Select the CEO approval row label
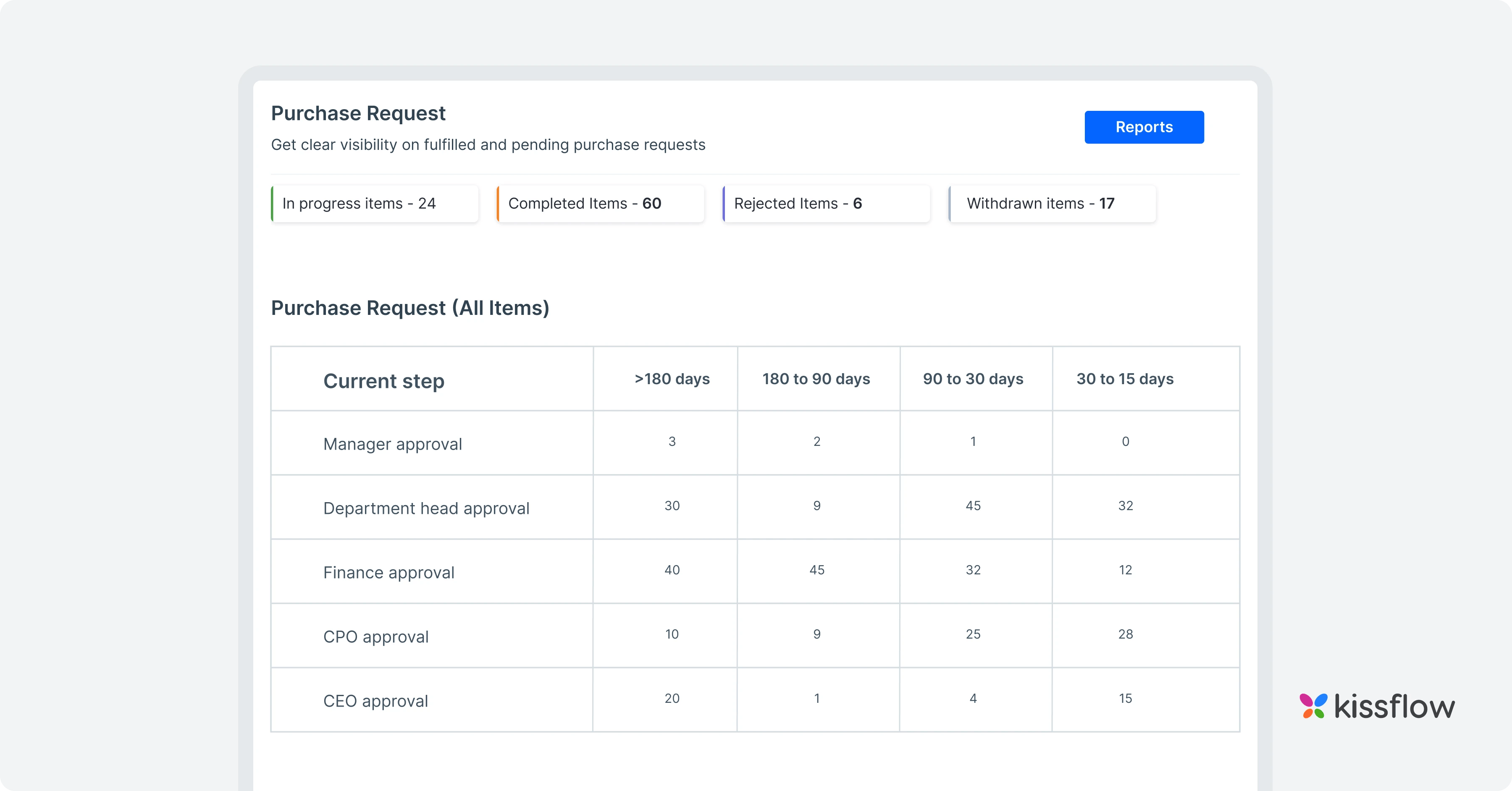 click(375, 701)
